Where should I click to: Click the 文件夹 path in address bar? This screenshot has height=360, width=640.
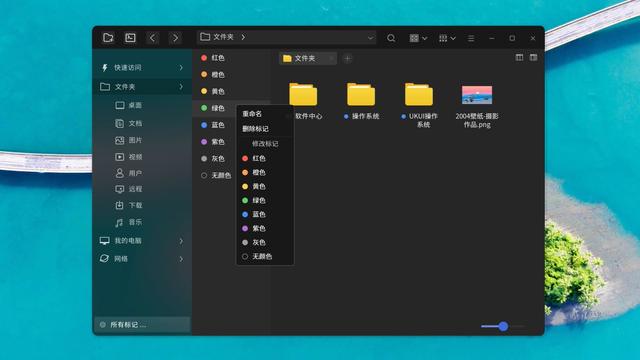tap(223, 37)
